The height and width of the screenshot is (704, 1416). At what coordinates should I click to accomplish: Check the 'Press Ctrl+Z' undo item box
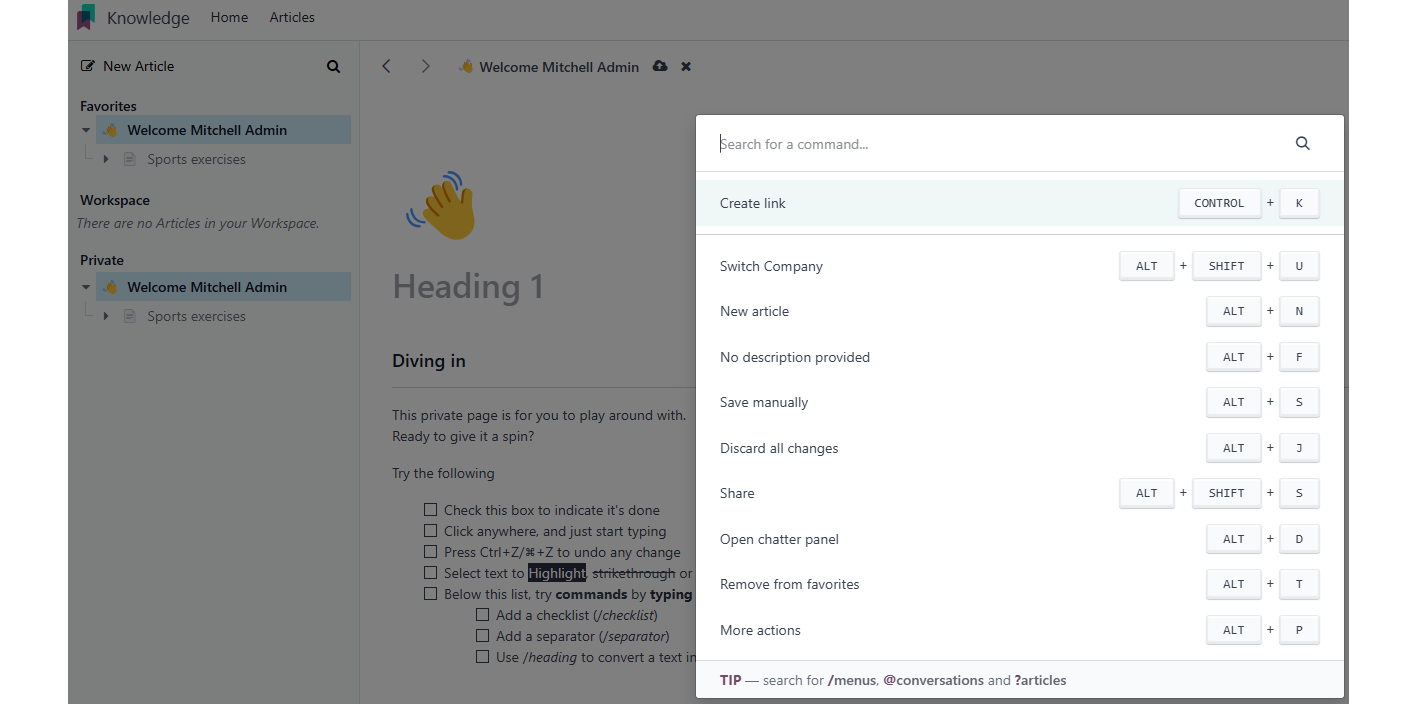click(x=430, y=552)
